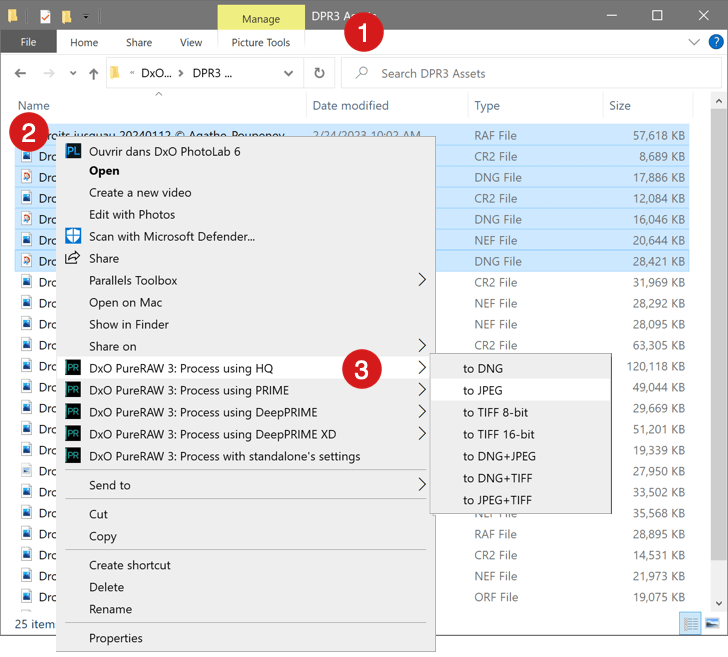Screen dimensions: 728x657
Task: Open the File ribbon tab
Action: coord(28,42)
